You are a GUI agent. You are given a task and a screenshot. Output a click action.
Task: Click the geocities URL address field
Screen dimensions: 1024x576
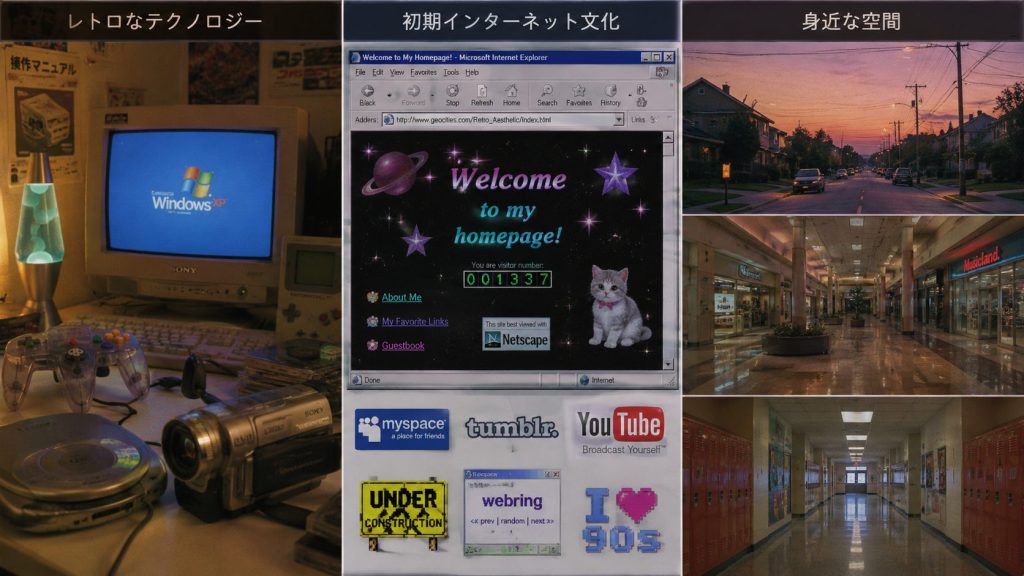503,120
